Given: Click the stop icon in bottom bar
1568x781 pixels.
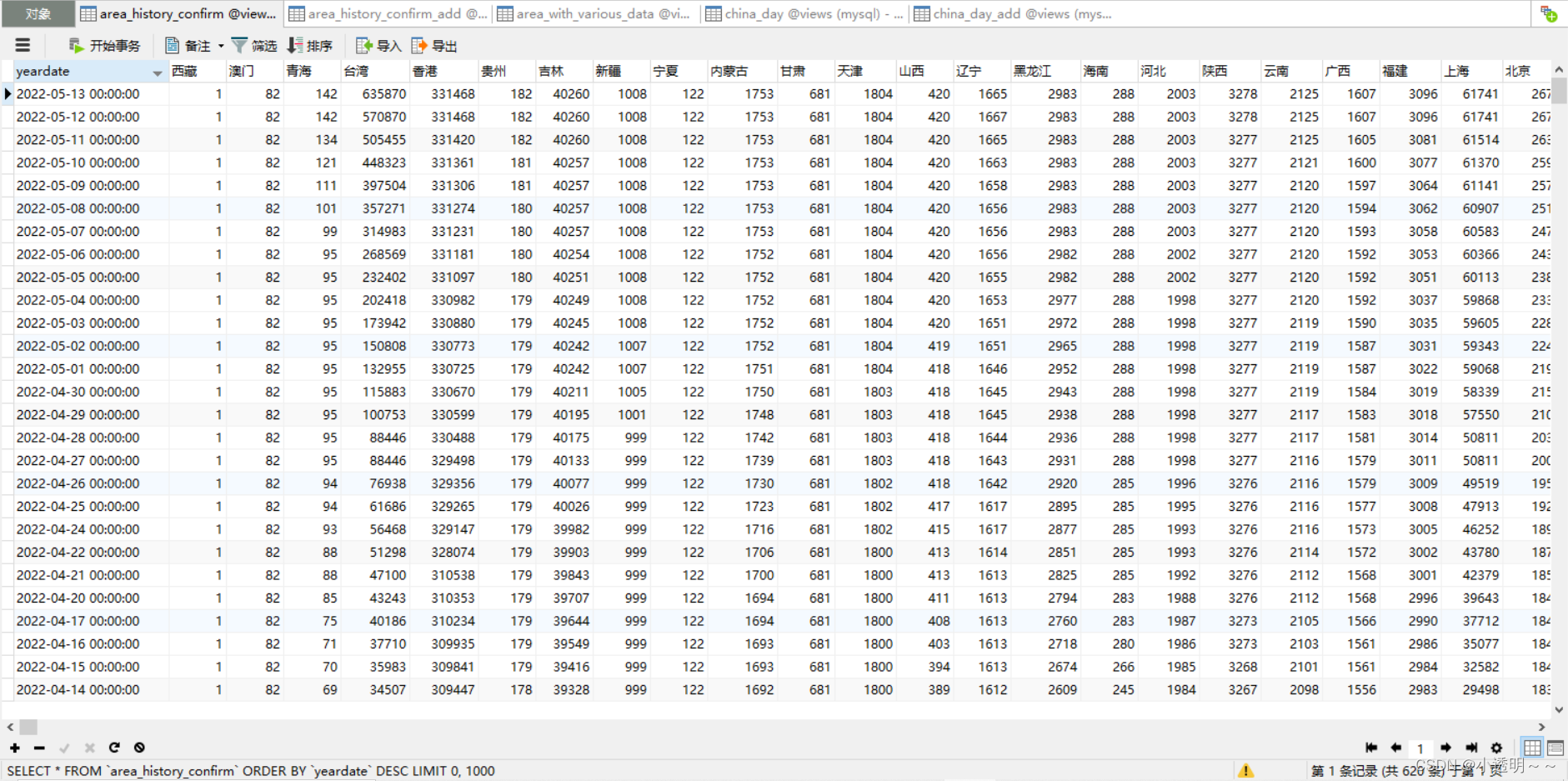Looking at the screenshot, I should click(x=139, y=748).
